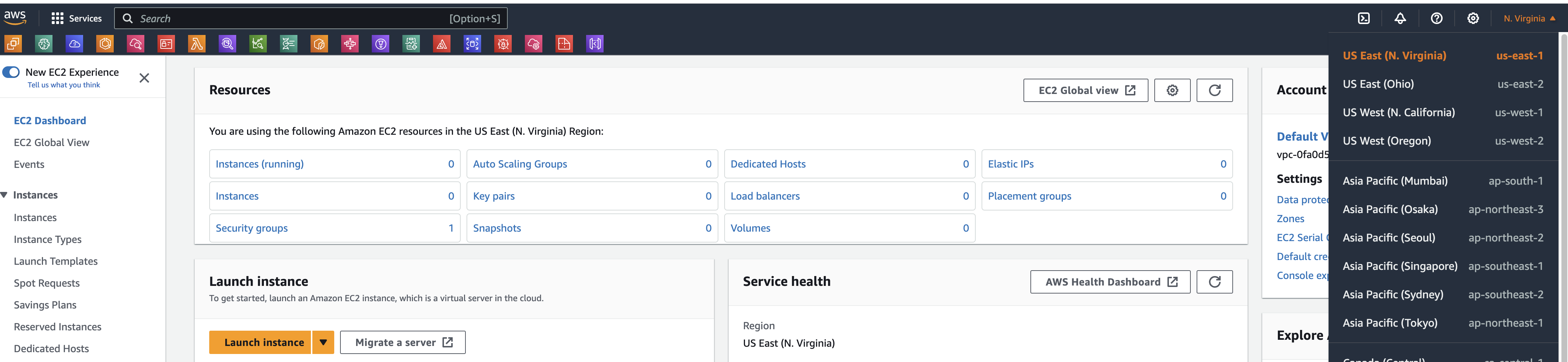Open Security groups resource link
The height and width of the screenshot is (362, 1568).
[x=251, y=228]
